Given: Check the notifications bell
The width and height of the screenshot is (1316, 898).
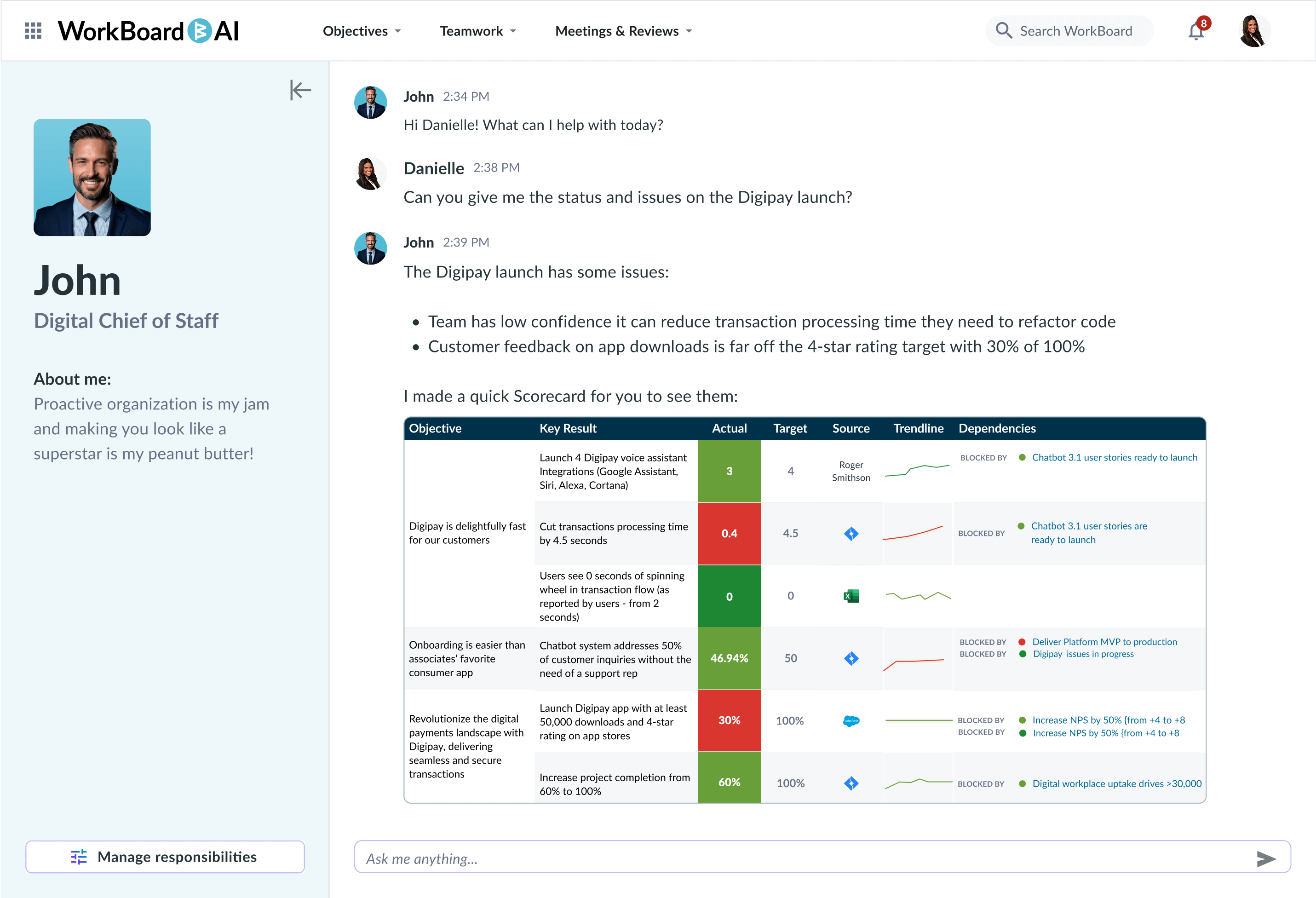Looking at the screenshot, I should coord(1196,31).
